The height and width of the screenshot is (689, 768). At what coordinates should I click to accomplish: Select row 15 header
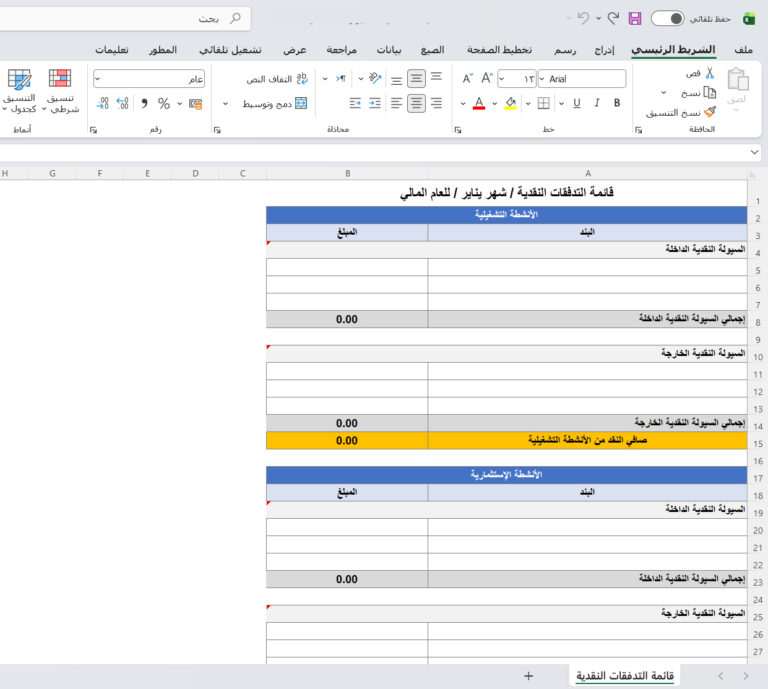[x=758, y=444]
